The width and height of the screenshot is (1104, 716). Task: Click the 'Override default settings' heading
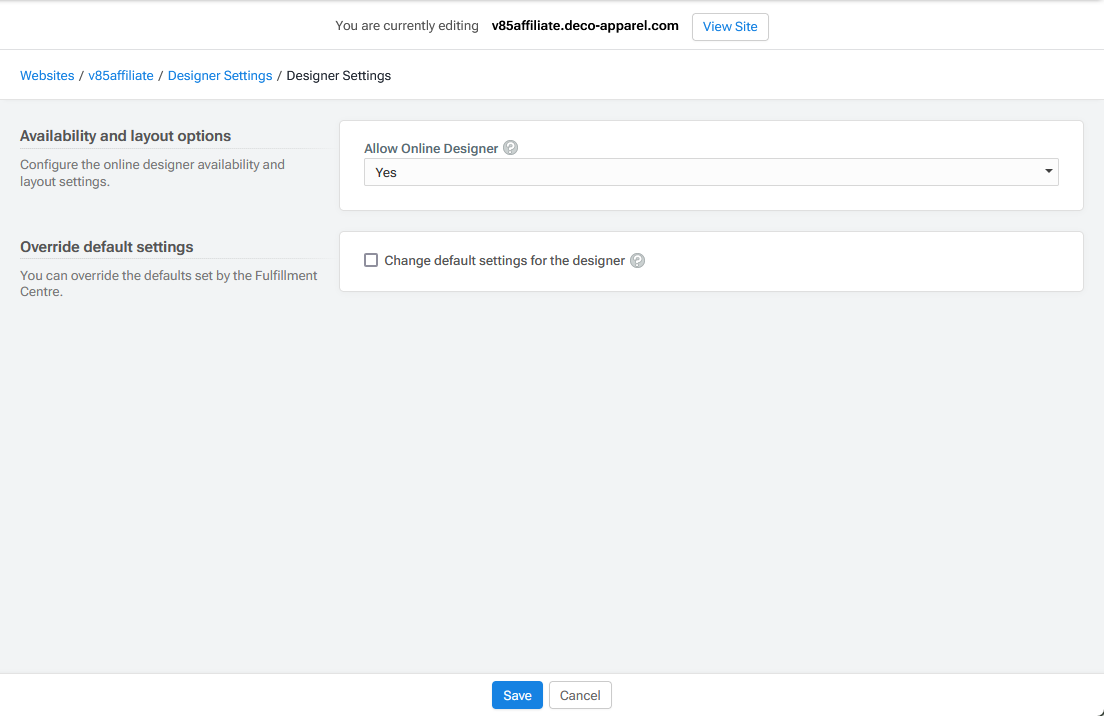[x=107, y=247]
